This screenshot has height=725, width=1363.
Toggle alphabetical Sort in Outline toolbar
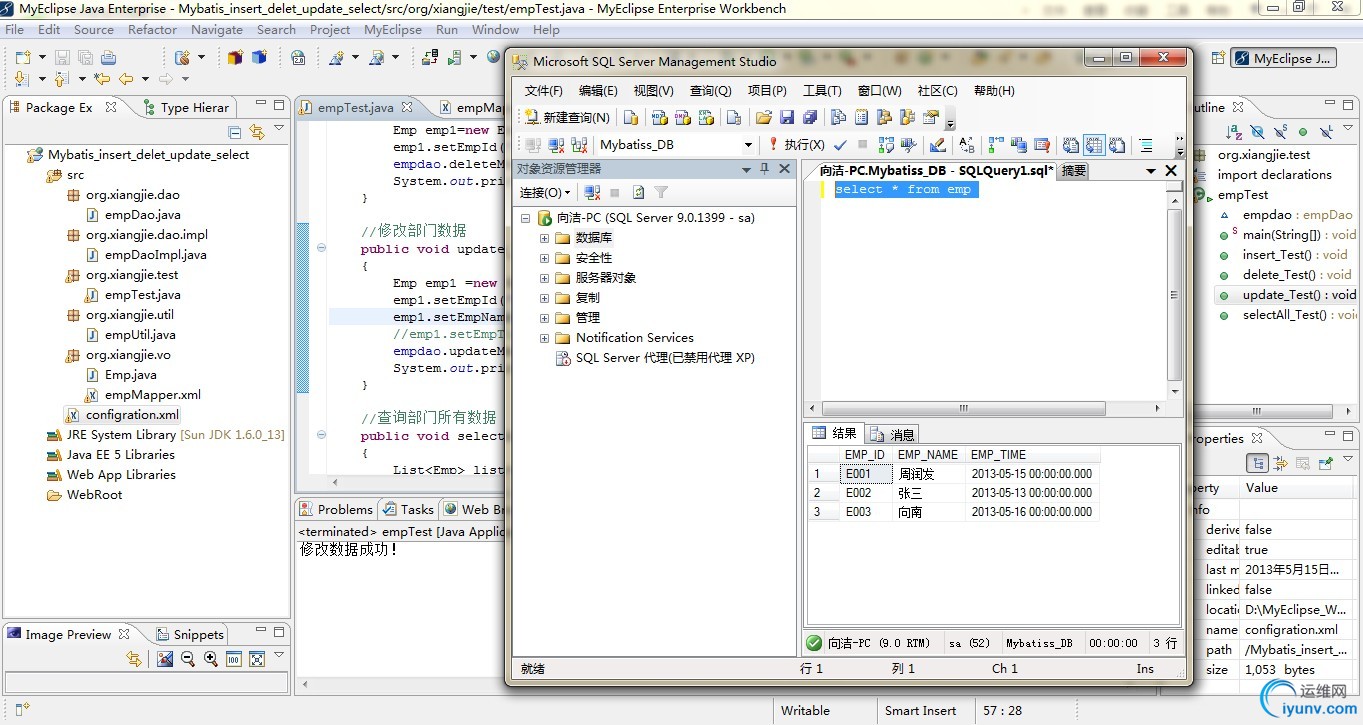tap(1234, 132)
